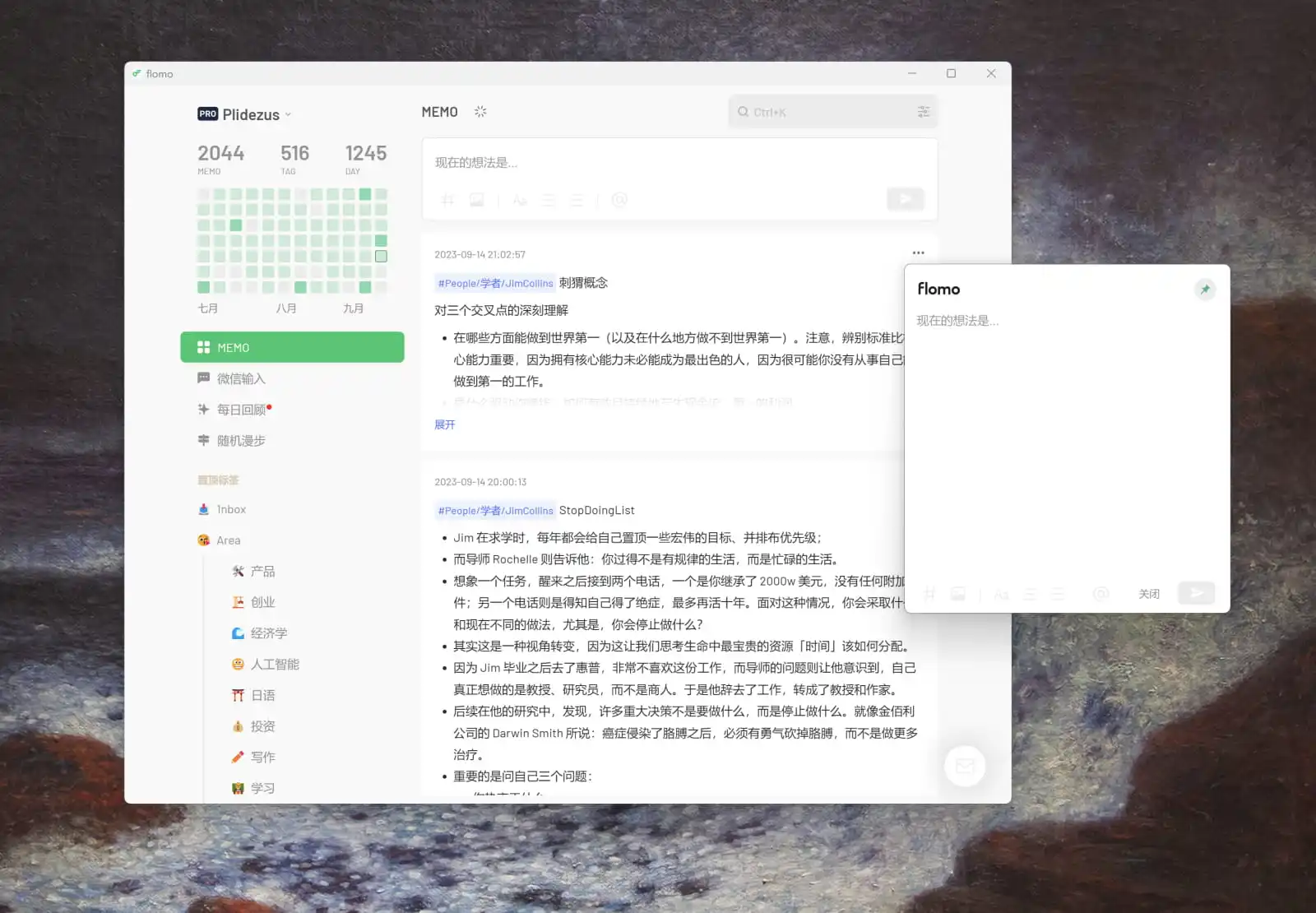Send the memo from the quick-input popup

click(1196, 593)
